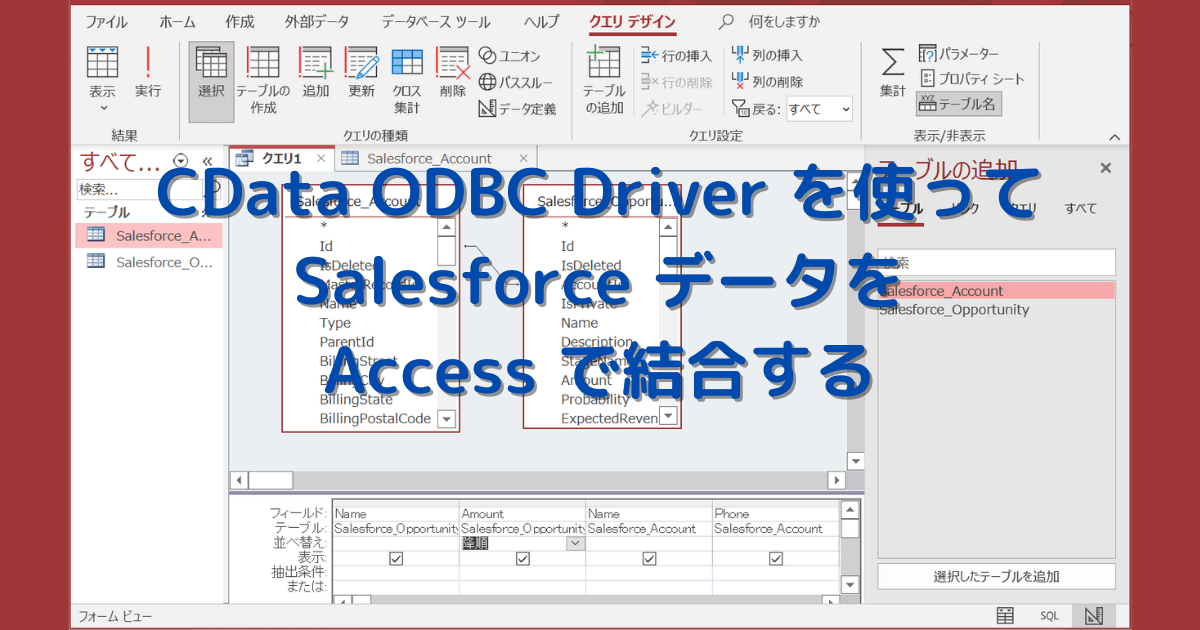Open the プロパティ シート
The width and height of the screenshot is (1200, 630).
pyautogui.click(x=971, y=78)
